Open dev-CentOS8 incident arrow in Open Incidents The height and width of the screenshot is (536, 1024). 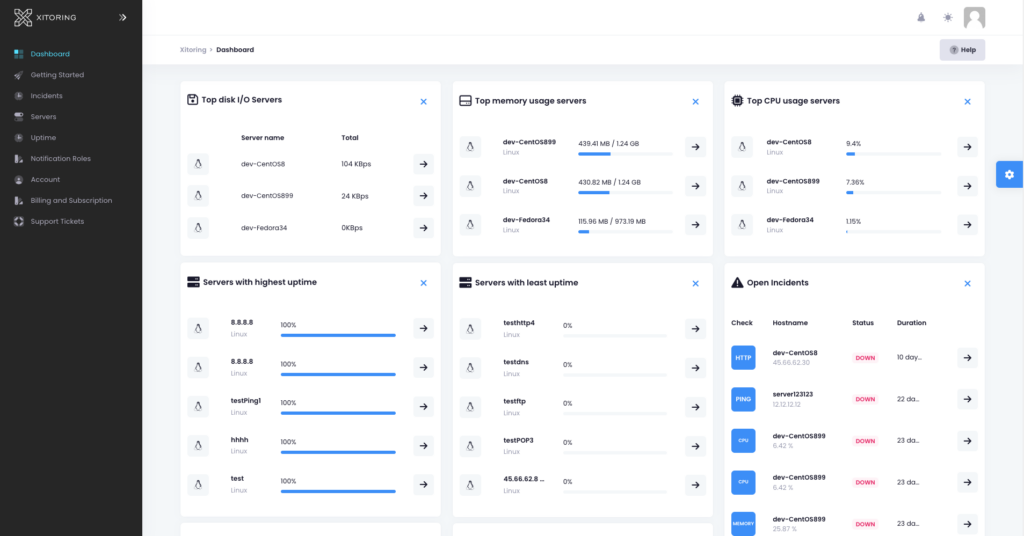[968, 358]
